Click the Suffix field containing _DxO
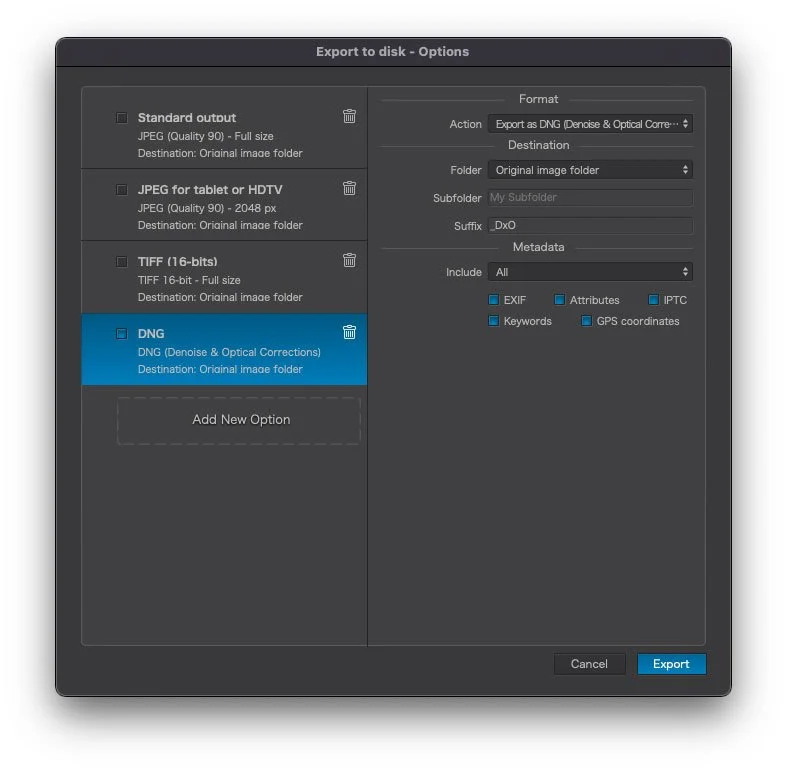The height and width of the screenshot is (770, 787). [x=590, y=225]
